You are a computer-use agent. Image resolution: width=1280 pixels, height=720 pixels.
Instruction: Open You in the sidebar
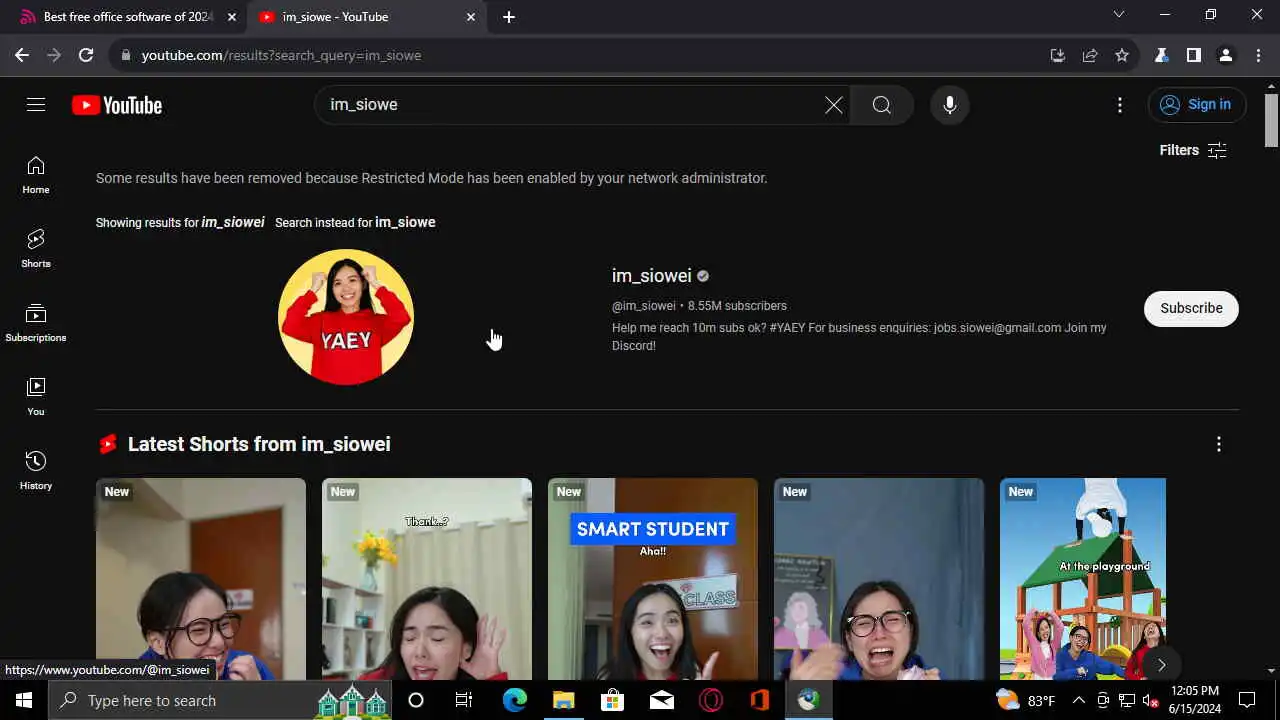coord(36,397)
